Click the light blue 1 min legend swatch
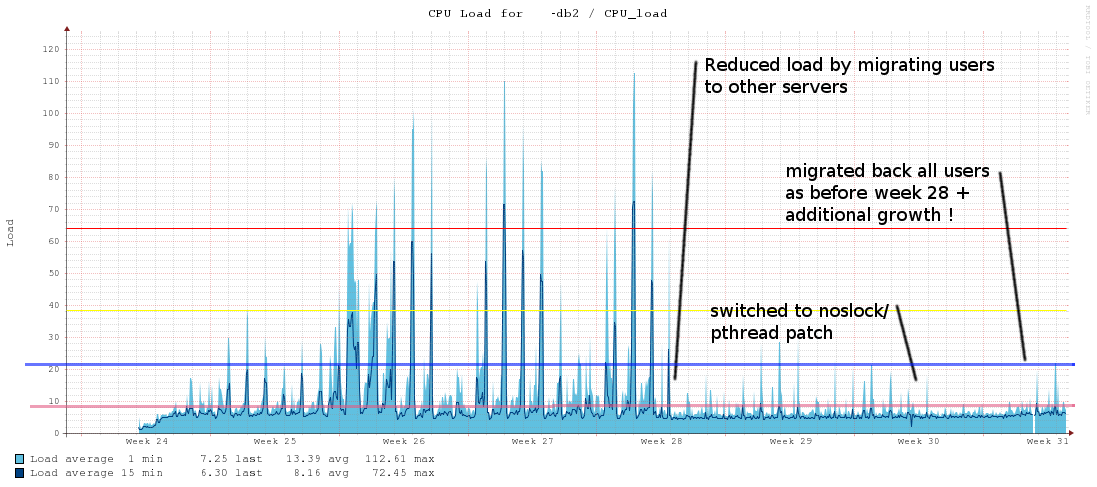This screenshot has width=1097, height=487. click(x=20, y=458)
